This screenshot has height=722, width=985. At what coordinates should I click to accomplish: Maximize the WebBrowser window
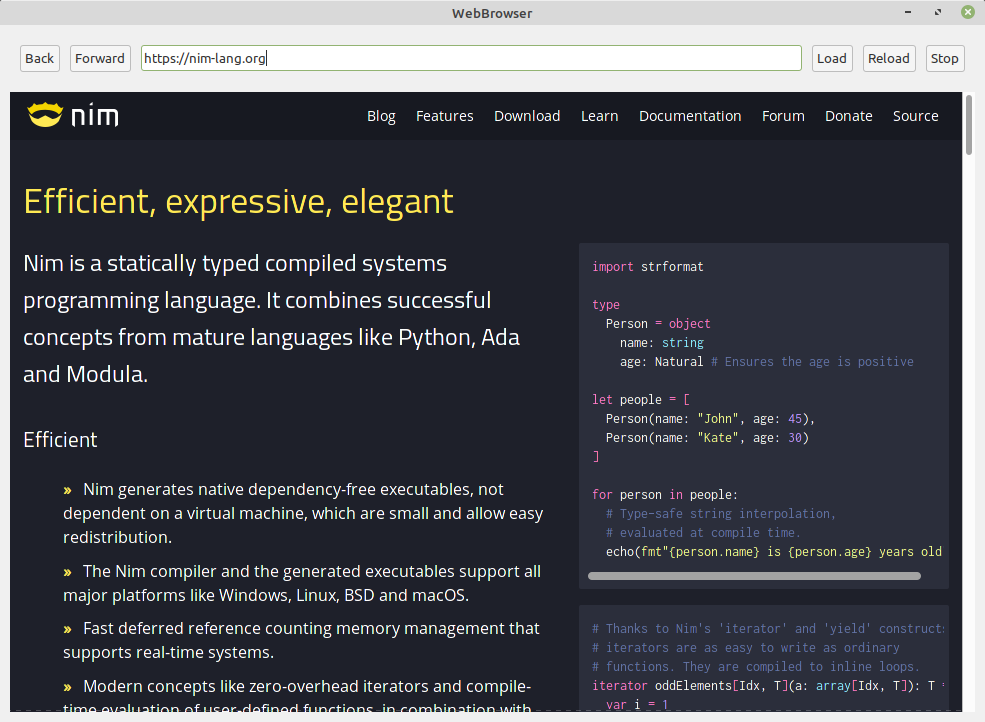(x=938, y=12)
